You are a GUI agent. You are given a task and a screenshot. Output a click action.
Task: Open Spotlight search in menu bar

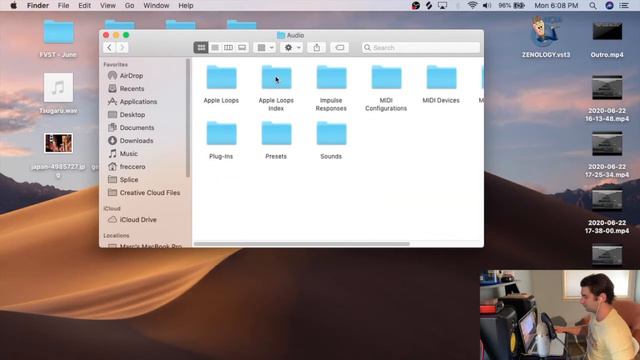pyautogui.click(x=593, y=6)
